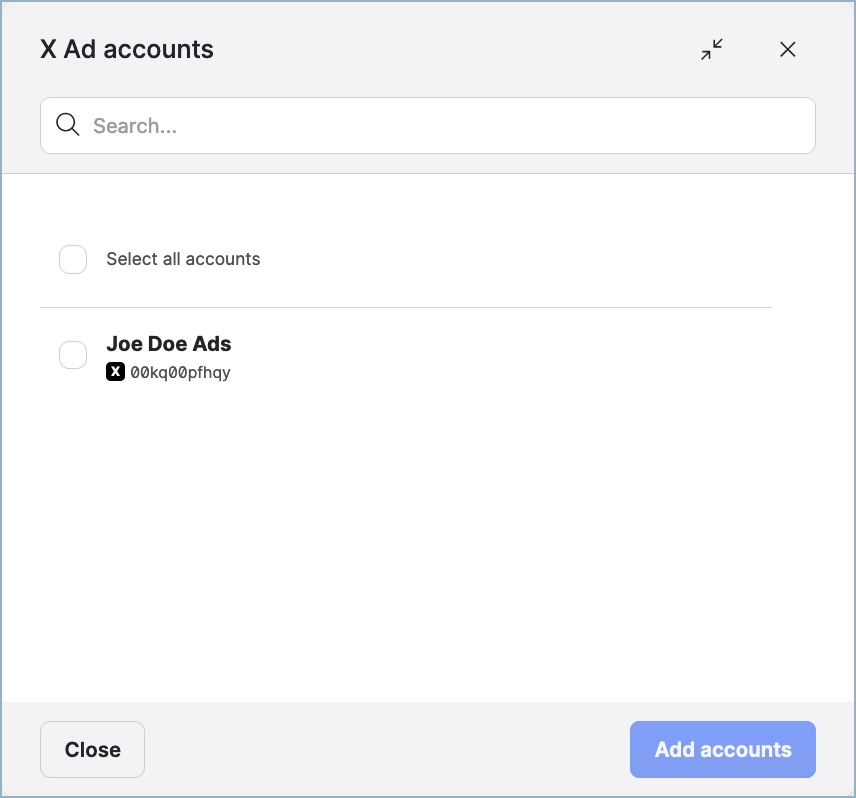This screenshot has width=856, height=798.
Task: Click the shrink window icon near the close button
Action: click(x=712, y=49)
